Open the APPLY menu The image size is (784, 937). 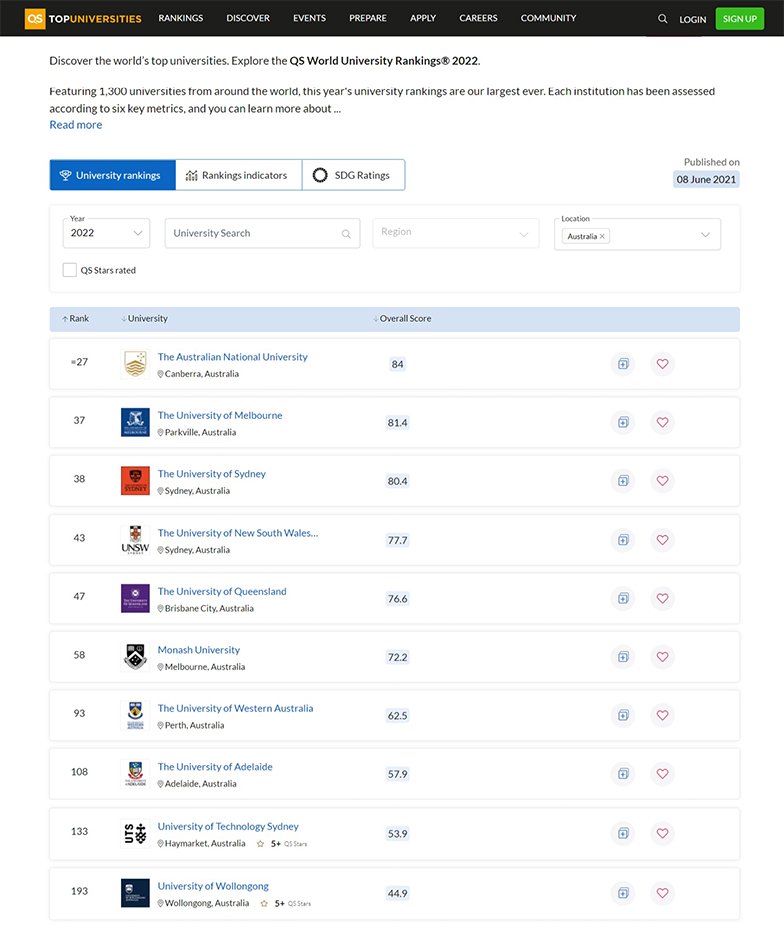(x=423, y=18)
